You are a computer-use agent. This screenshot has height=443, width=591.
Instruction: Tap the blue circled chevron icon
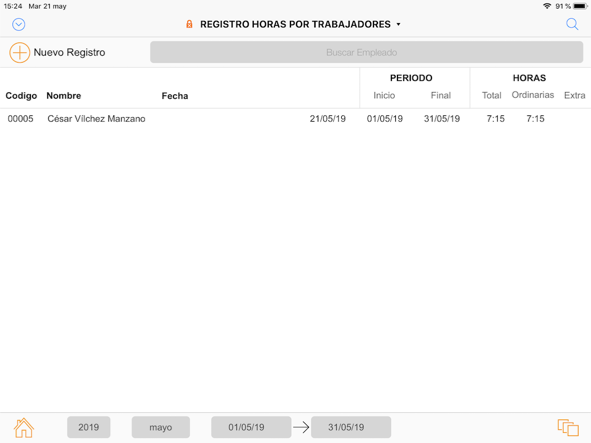click(x=18, y=25)
